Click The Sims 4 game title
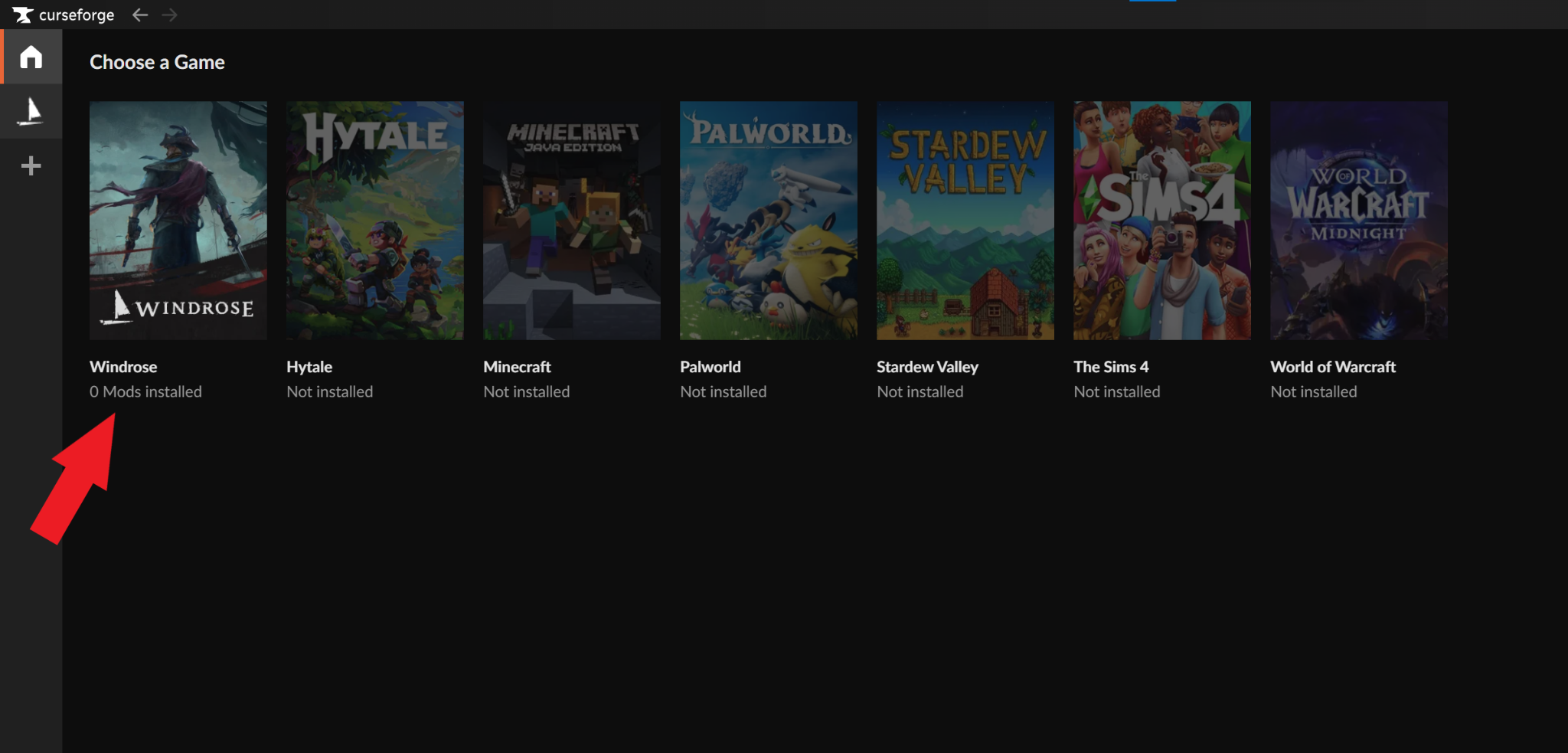 click(x=1111, y=367)
